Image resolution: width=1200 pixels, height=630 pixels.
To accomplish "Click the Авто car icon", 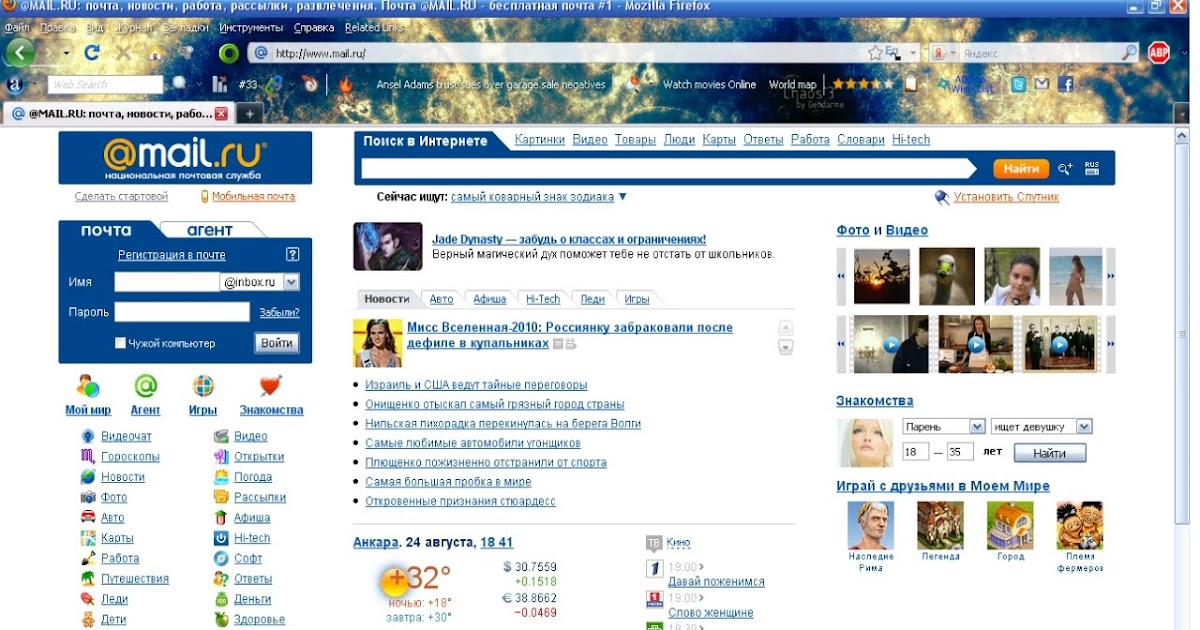I will click(x=88, y=517).
